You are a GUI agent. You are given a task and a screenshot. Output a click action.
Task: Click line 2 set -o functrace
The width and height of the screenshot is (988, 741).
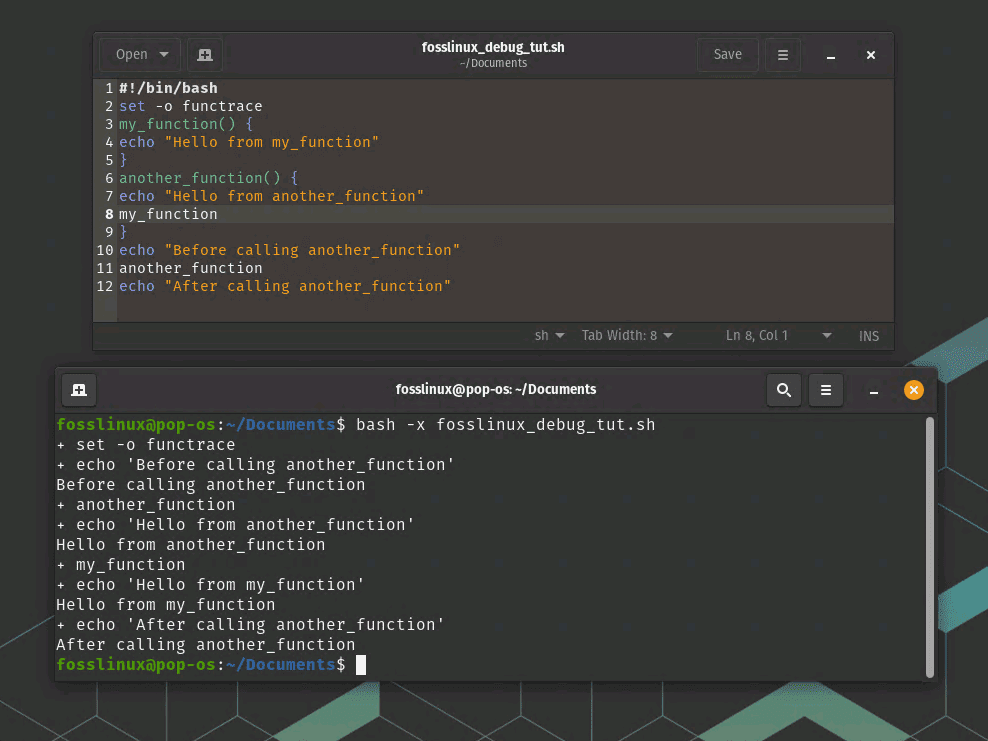coord(190,106)
